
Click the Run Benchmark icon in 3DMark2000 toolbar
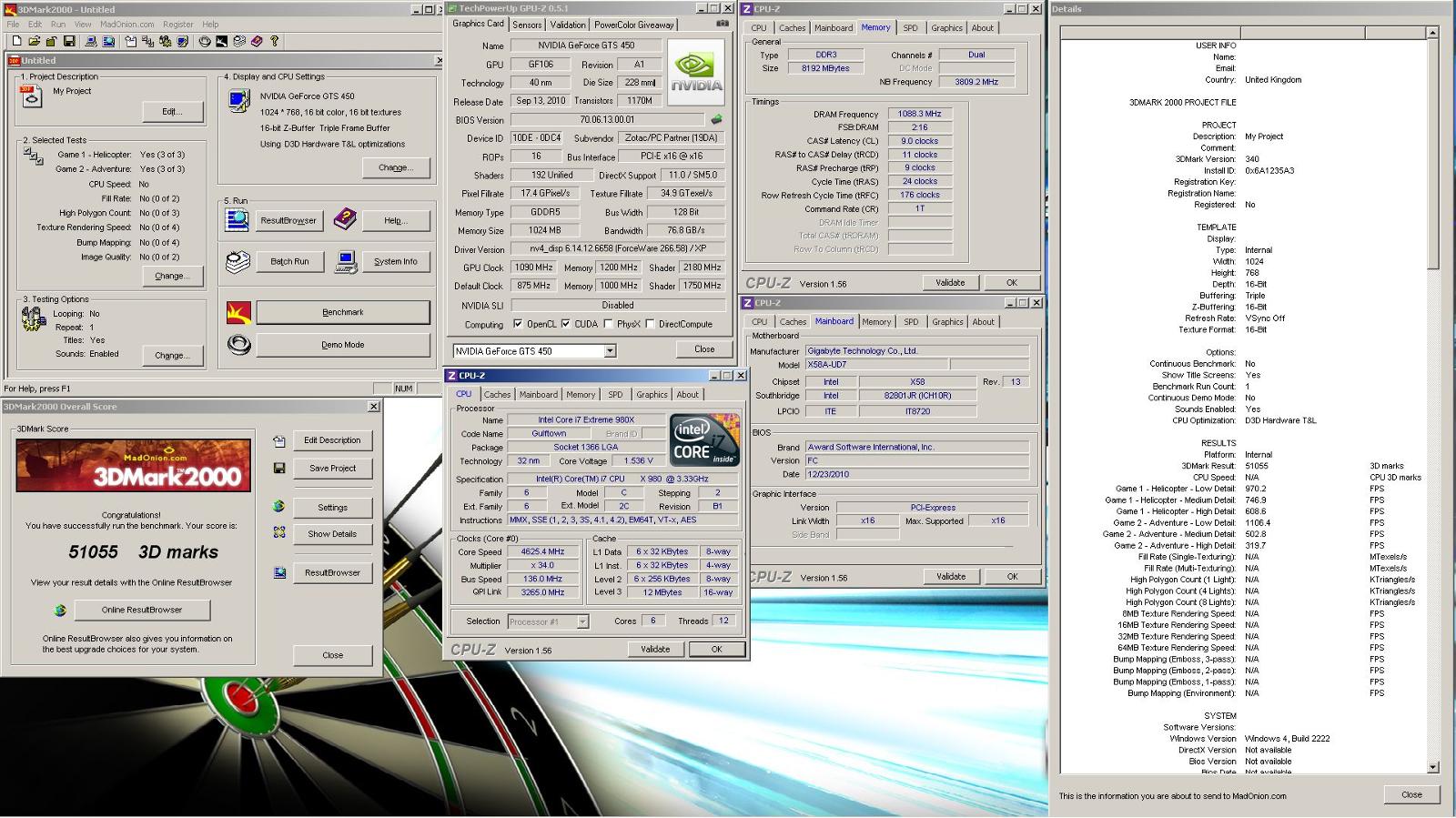point(222,41)
